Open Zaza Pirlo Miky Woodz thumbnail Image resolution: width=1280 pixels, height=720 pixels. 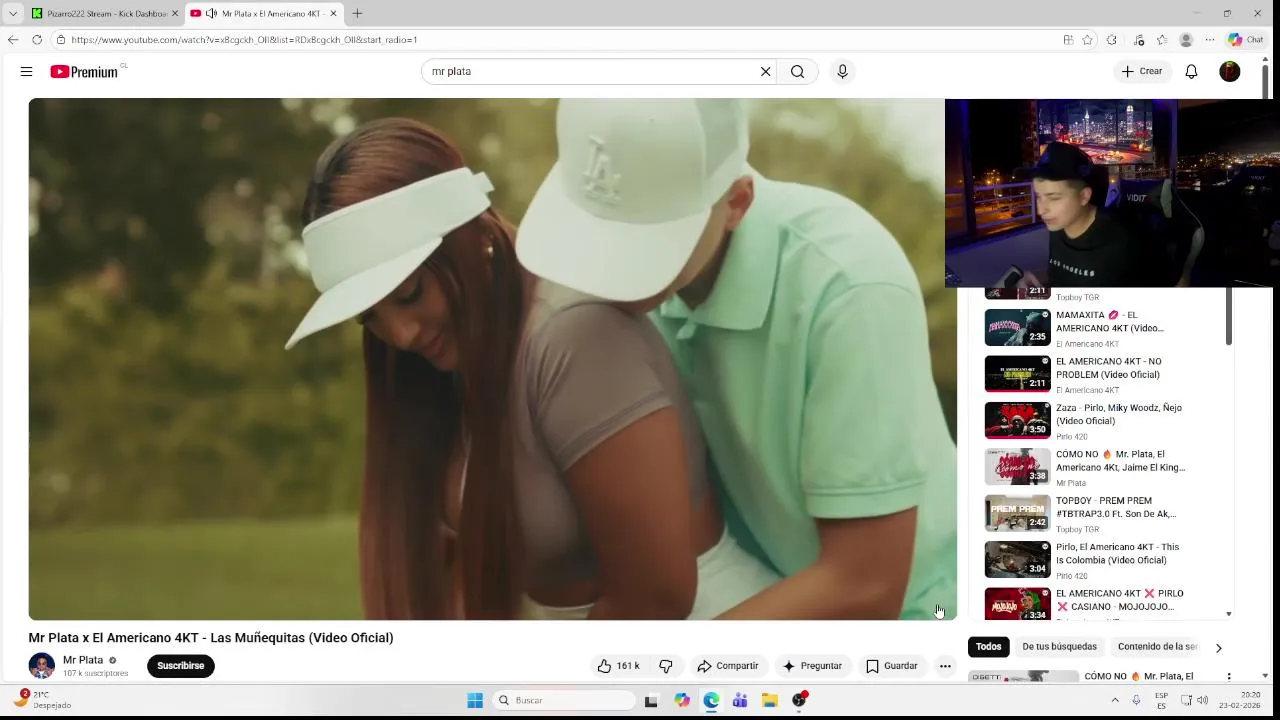click(1018, 420)
